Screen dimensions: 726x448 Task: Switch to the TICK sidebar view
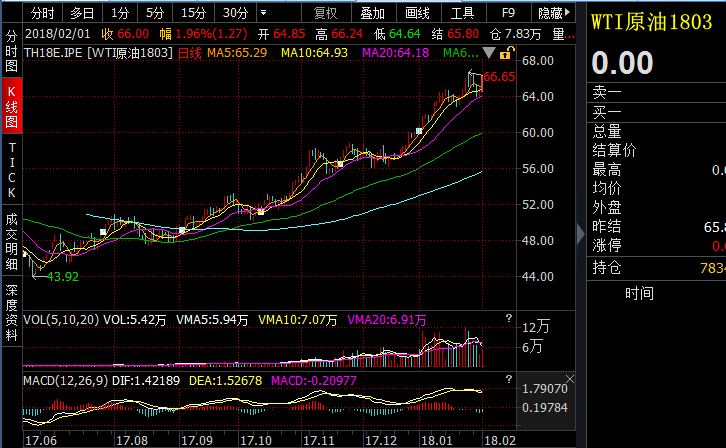click(x=12, y=170)
